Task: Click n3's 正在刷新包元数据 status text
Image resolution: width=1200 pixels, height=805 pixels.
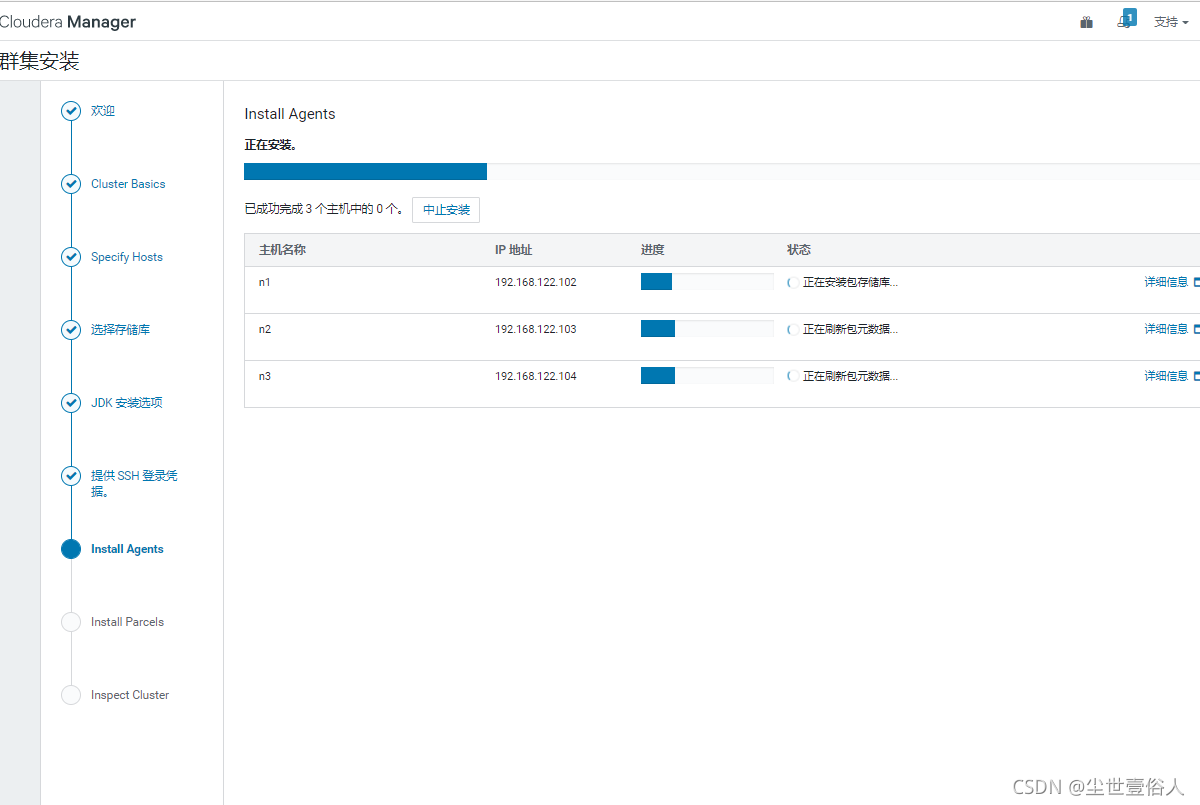Action: click(x=850, y=376)
